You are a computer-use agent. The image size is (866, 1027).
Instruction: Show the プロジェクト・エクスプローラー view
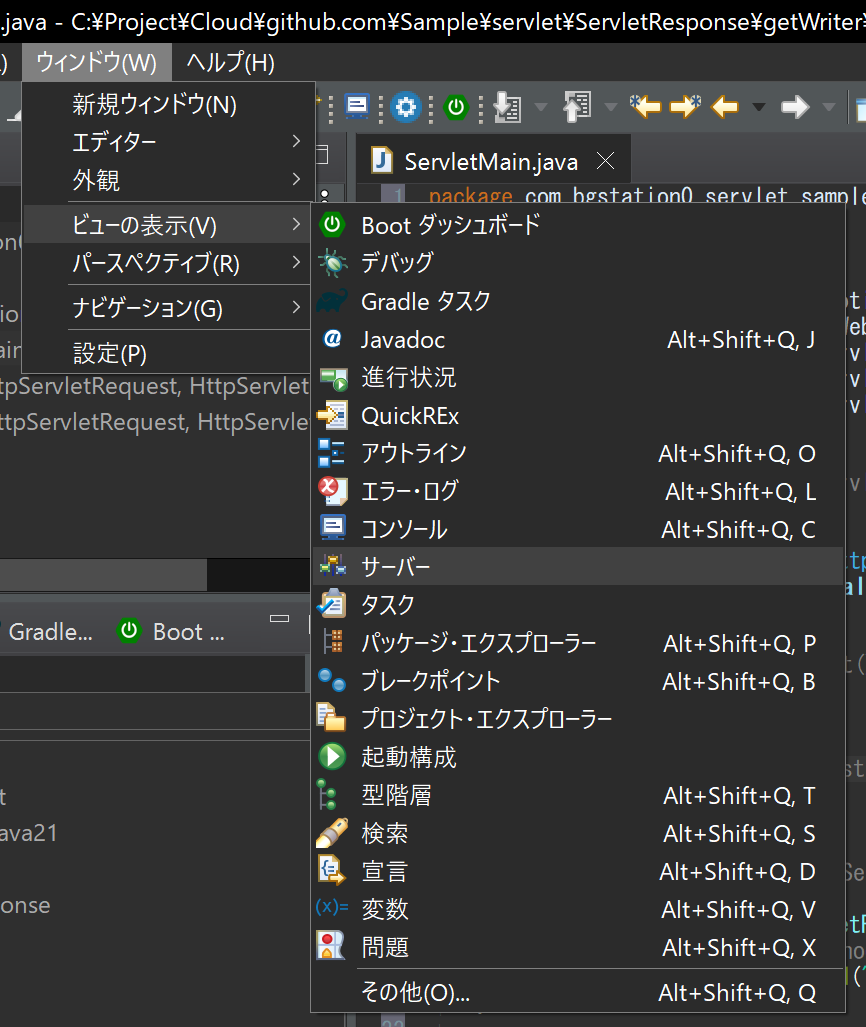tap(578, 719)
